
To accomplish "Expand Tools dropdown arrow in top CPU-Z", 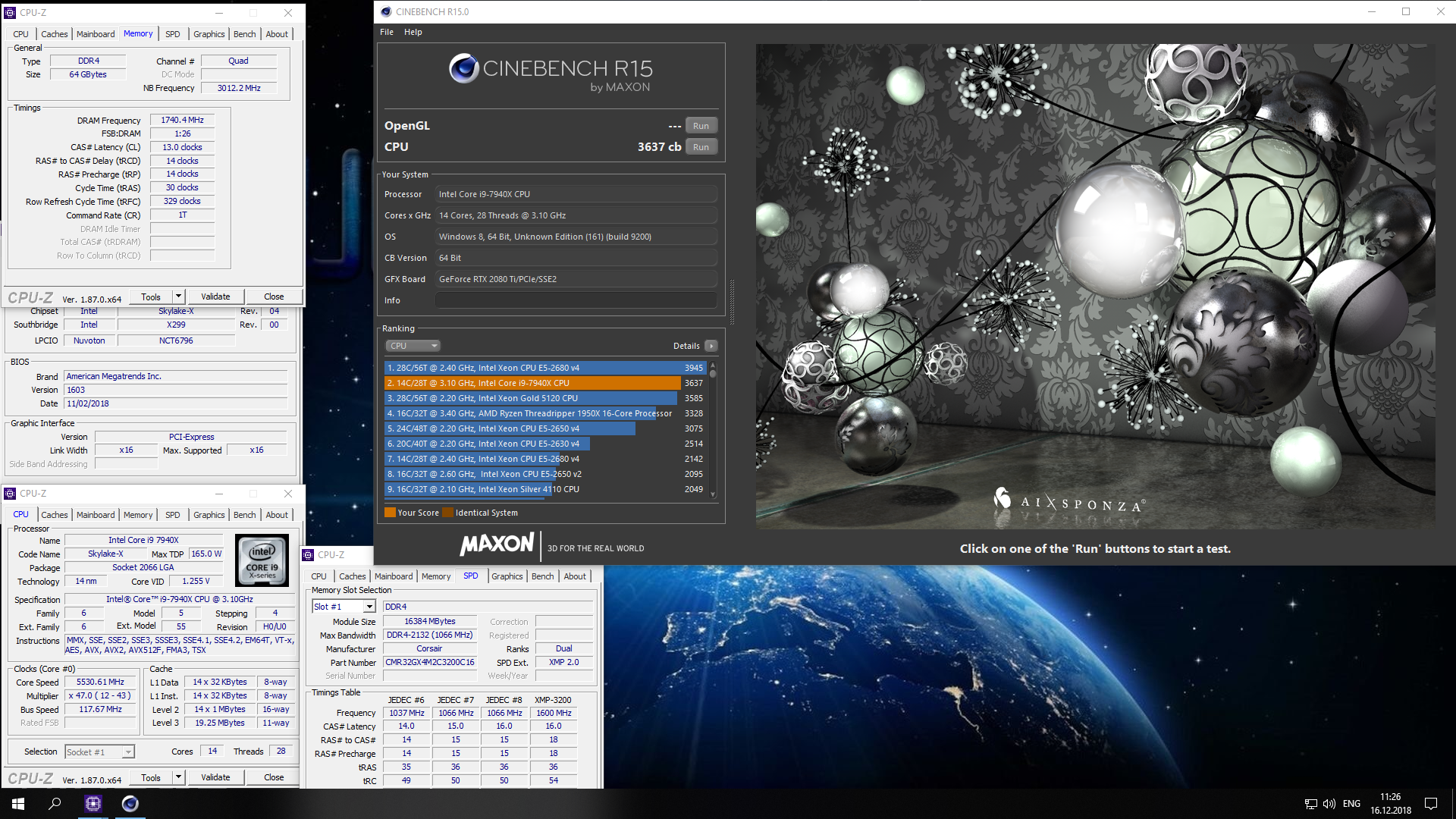I will (179, 297).
